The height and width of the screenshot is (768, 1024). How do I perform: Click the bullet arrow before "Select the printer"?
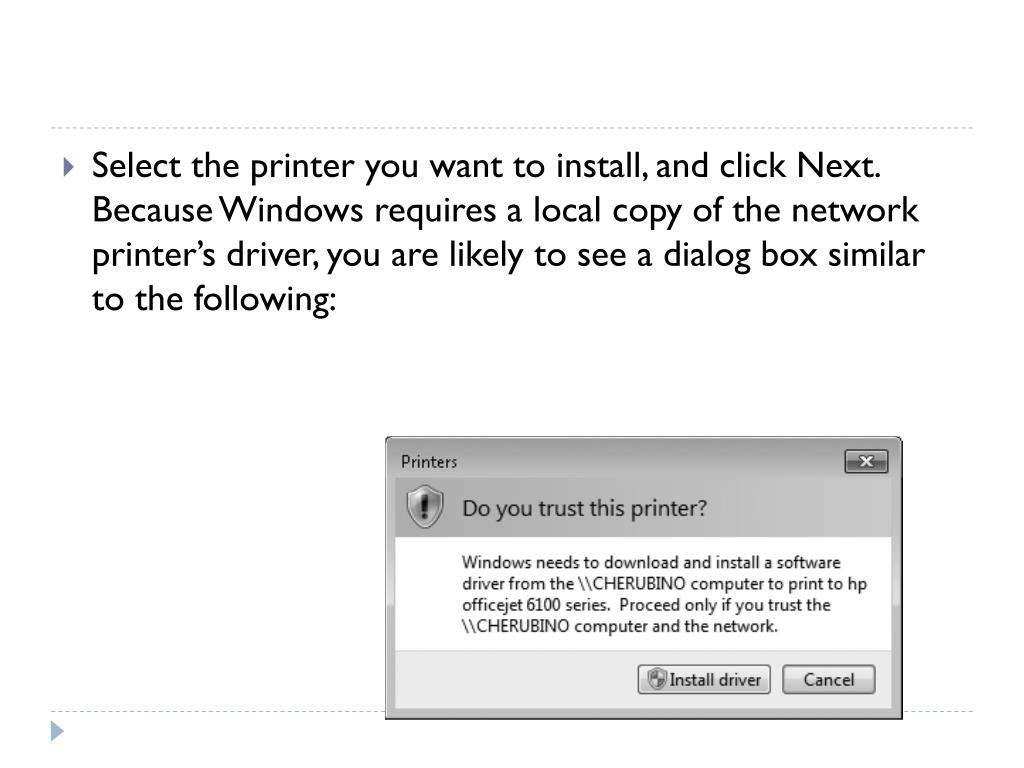69,167
